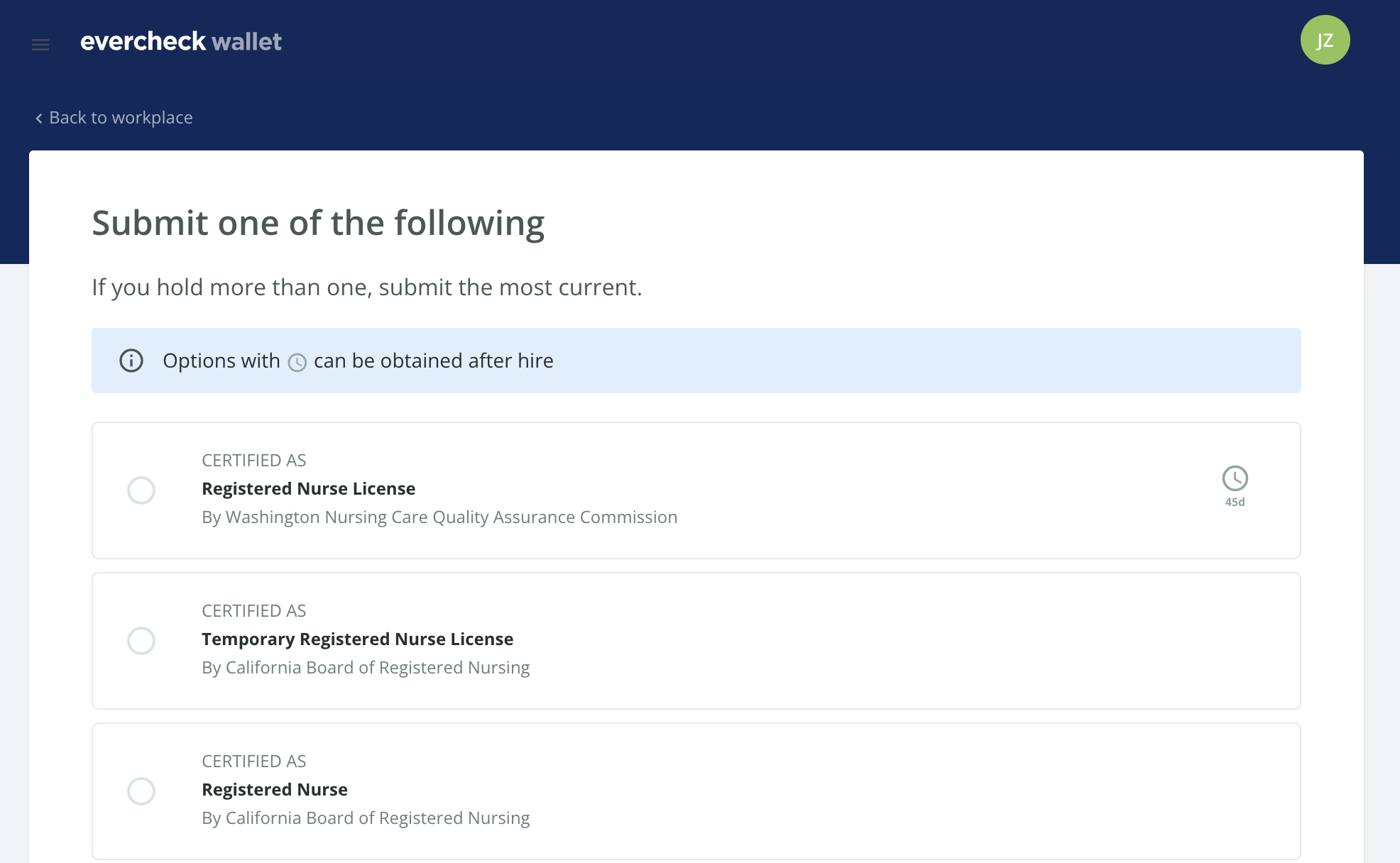1400x863 pixels.
Task: Click the back chevron arrow icon
Action: [39, 118]
